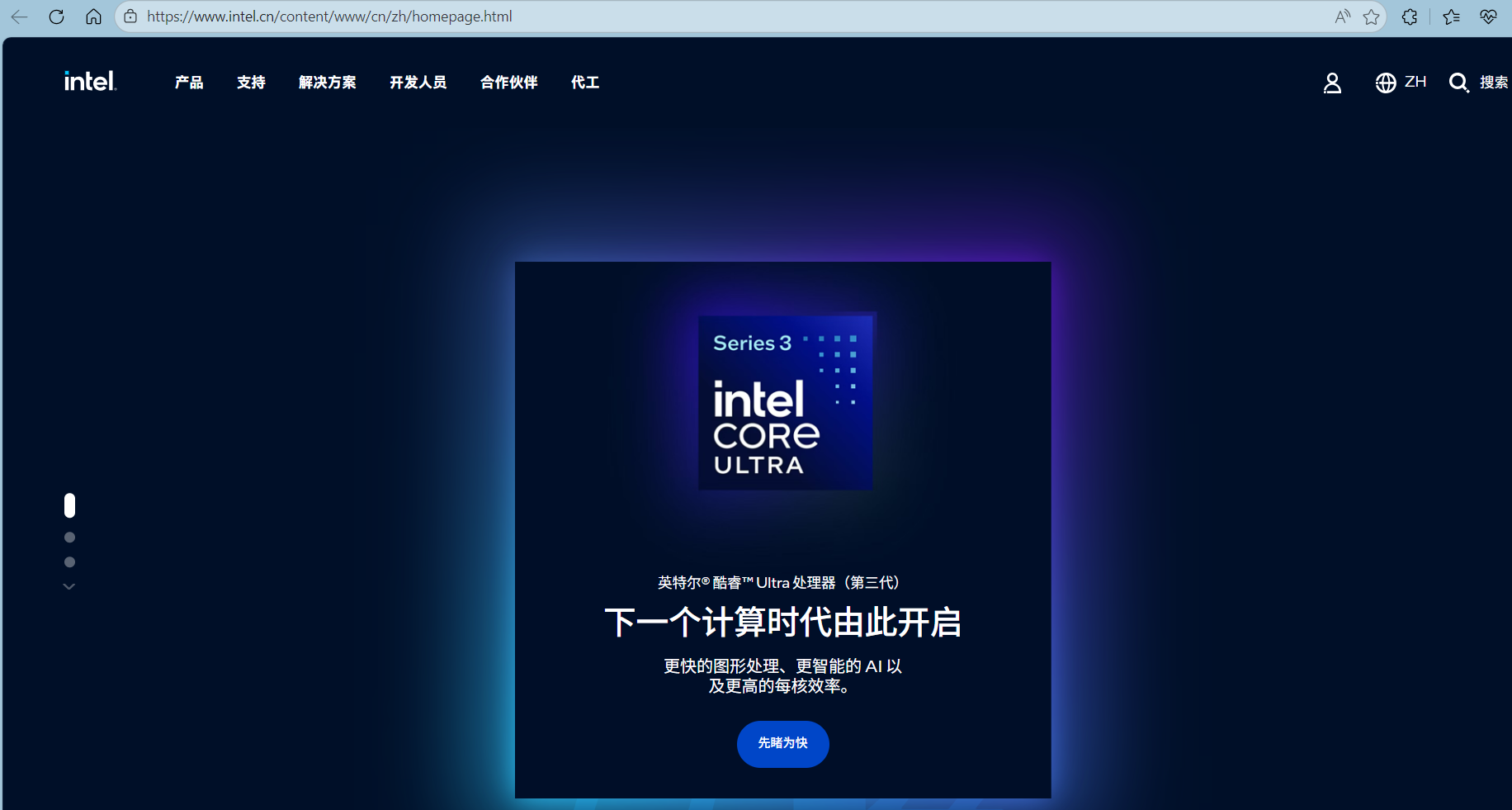Screen dimensions: 1512x810
Task: Click the text 英特尔® 酷睿™ Ultra 处理器（第三代）
Action: 778,583
